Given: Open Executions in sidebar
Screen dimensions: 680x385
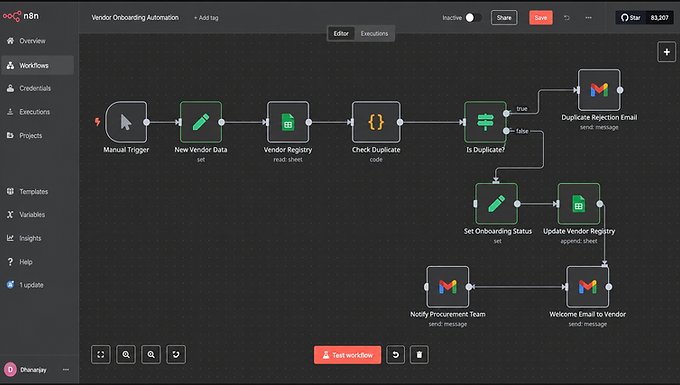Looking at the screenshot, I should coord(37,112).
